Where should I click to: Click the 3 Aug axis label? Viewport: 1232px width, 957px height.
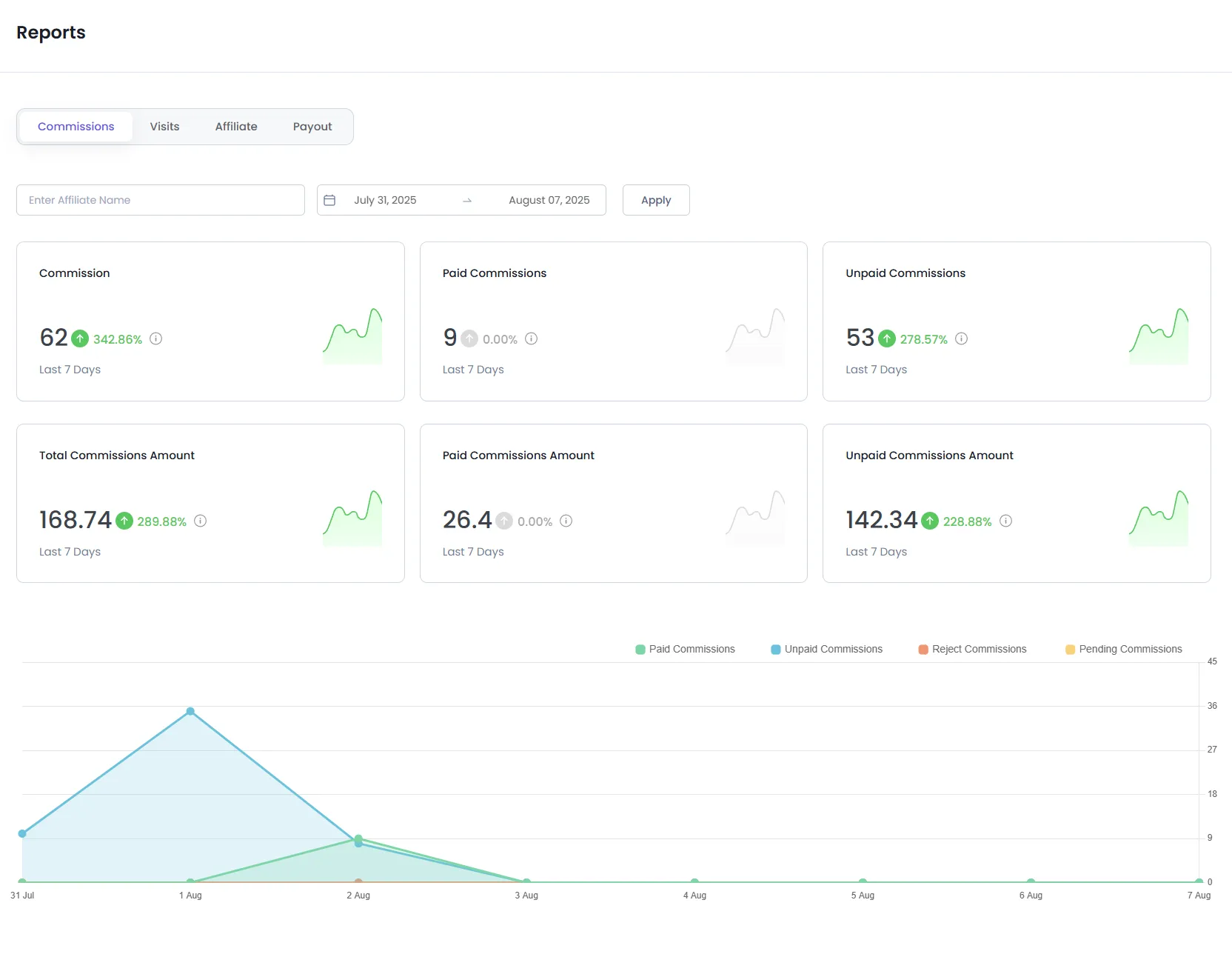tap(526, 896)
